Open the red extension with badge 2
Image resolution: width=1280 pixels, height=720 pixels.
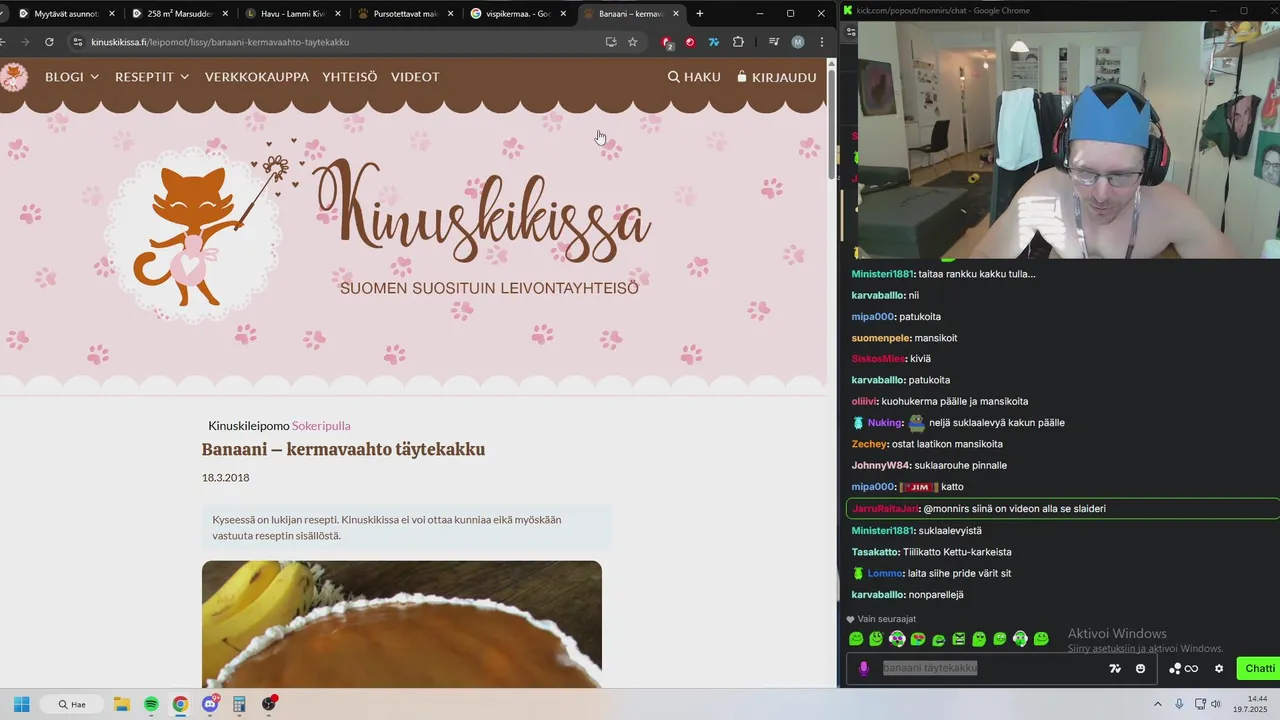[667, 42]
